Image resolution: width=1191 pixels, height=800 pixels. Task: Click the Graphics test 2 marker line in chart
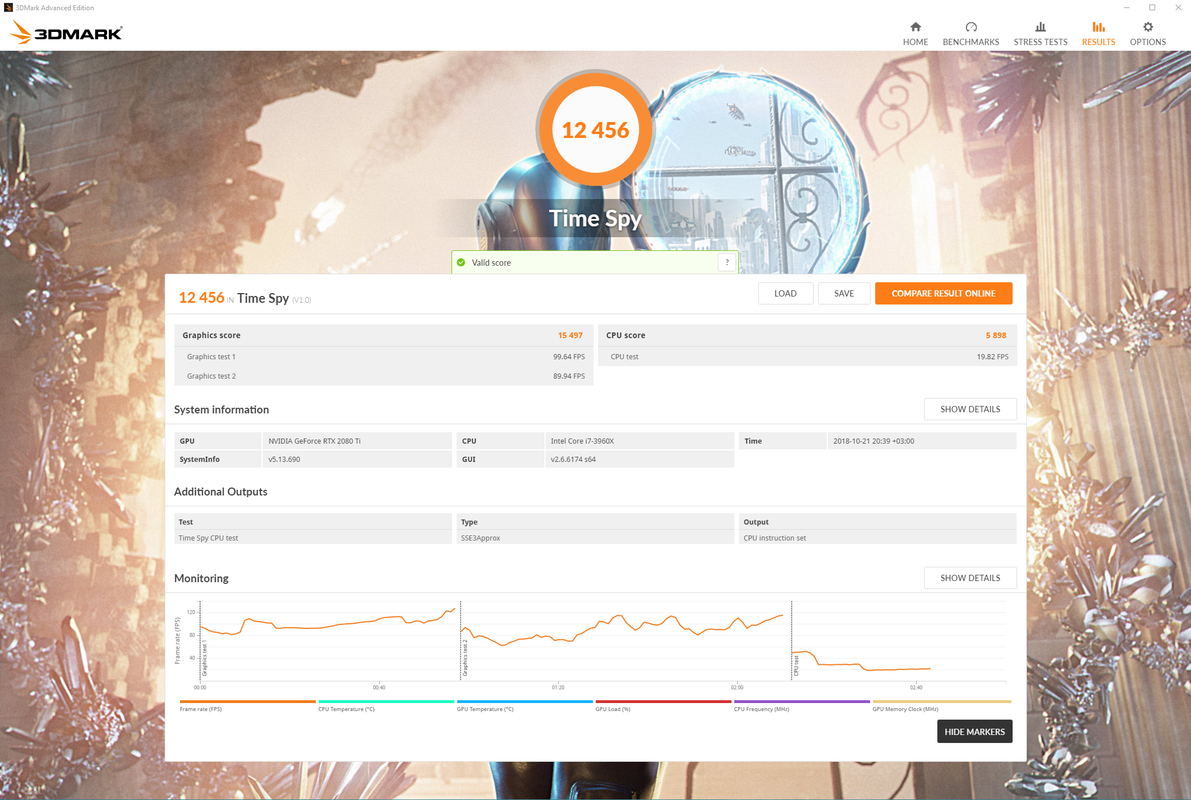point(460,640)
